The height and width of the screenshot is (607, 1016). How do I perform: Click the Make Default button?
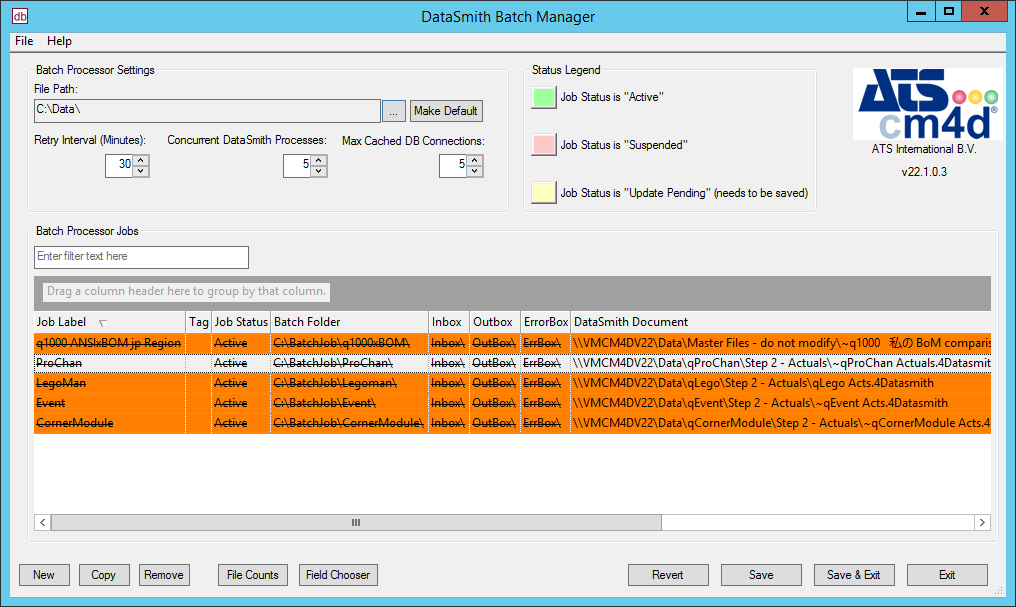point(446,111)
